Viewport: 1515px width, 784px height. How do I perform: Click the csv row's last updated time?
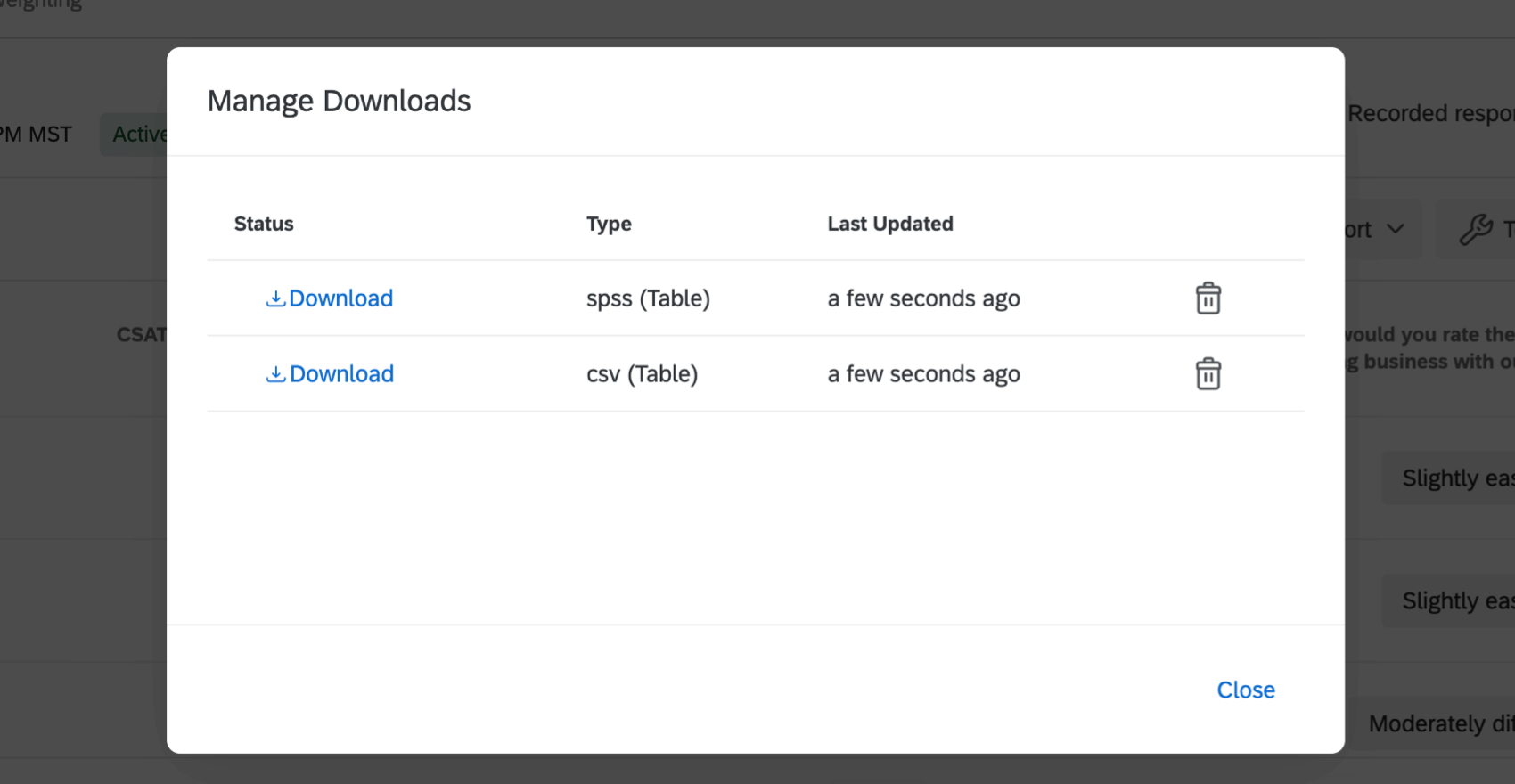coord(923,374)
